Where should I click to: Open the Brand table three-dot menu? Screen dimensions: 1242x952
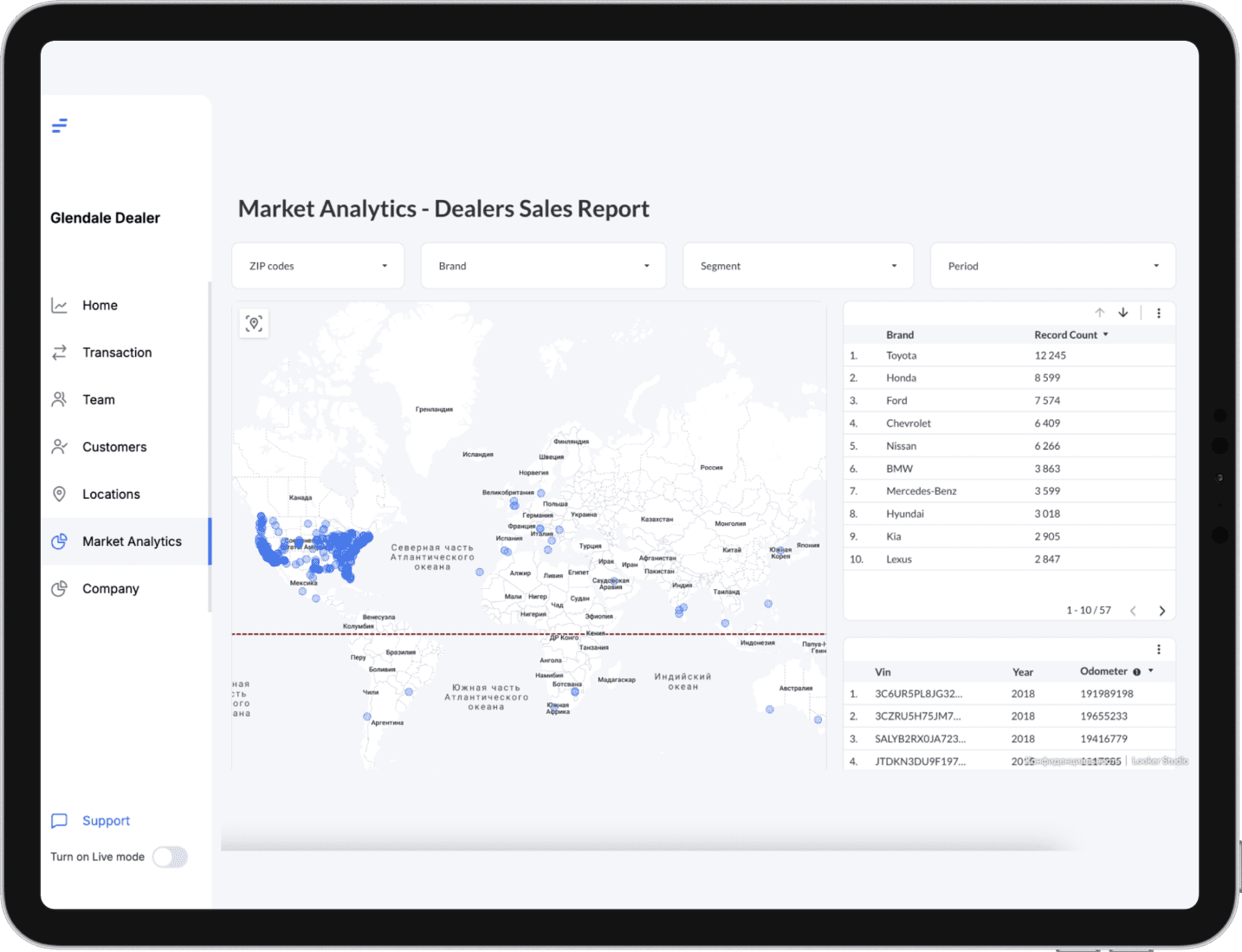[1159, 314]
